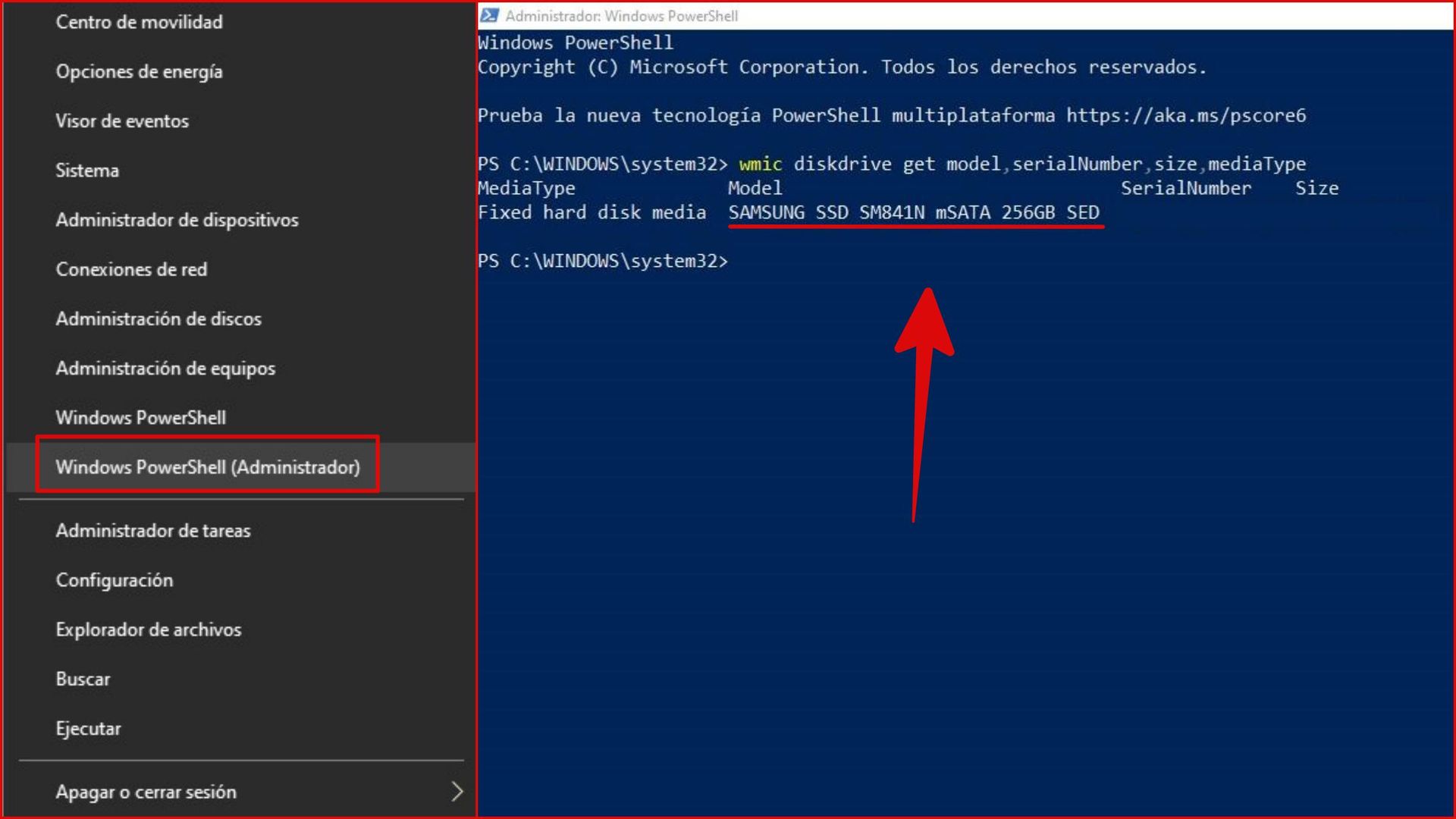Choose Ejecutar from the menu
The height and width of the screenshot is (819, 1456).
tap(88, 729)
